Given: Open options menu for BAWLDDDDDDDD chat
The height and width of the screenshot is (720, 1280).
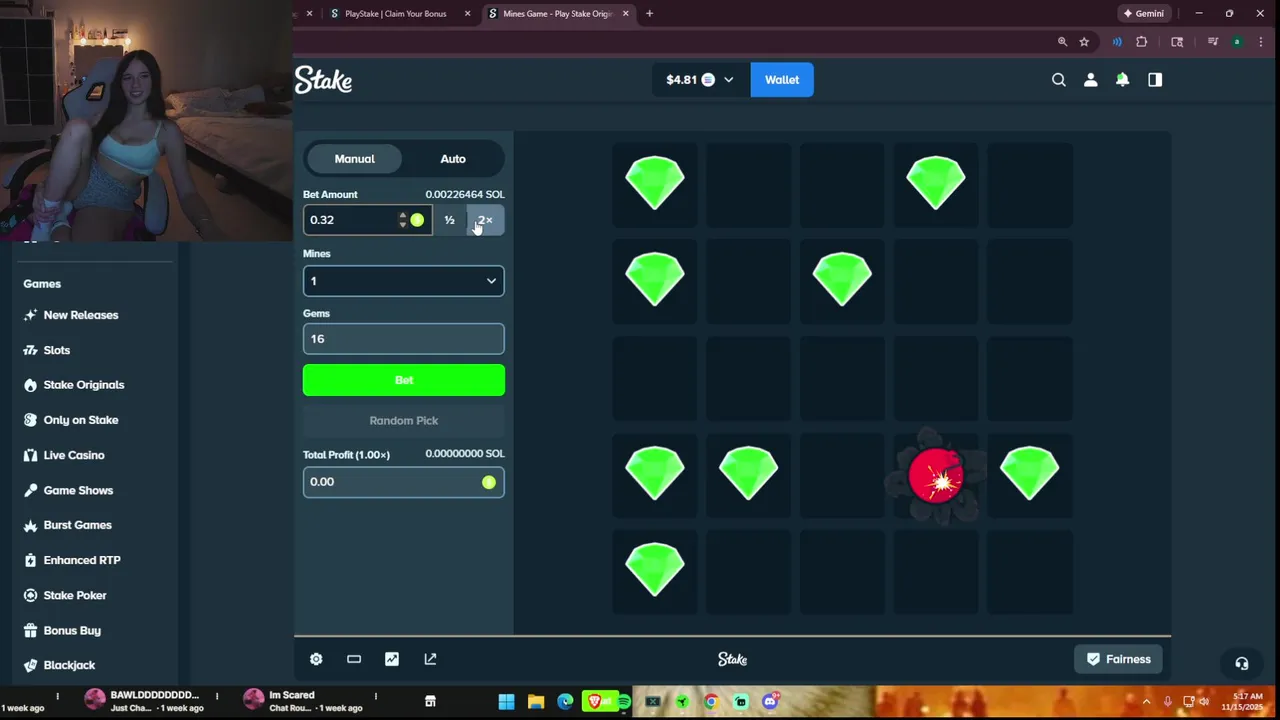Looking at the screenshot, I should 216,696.
